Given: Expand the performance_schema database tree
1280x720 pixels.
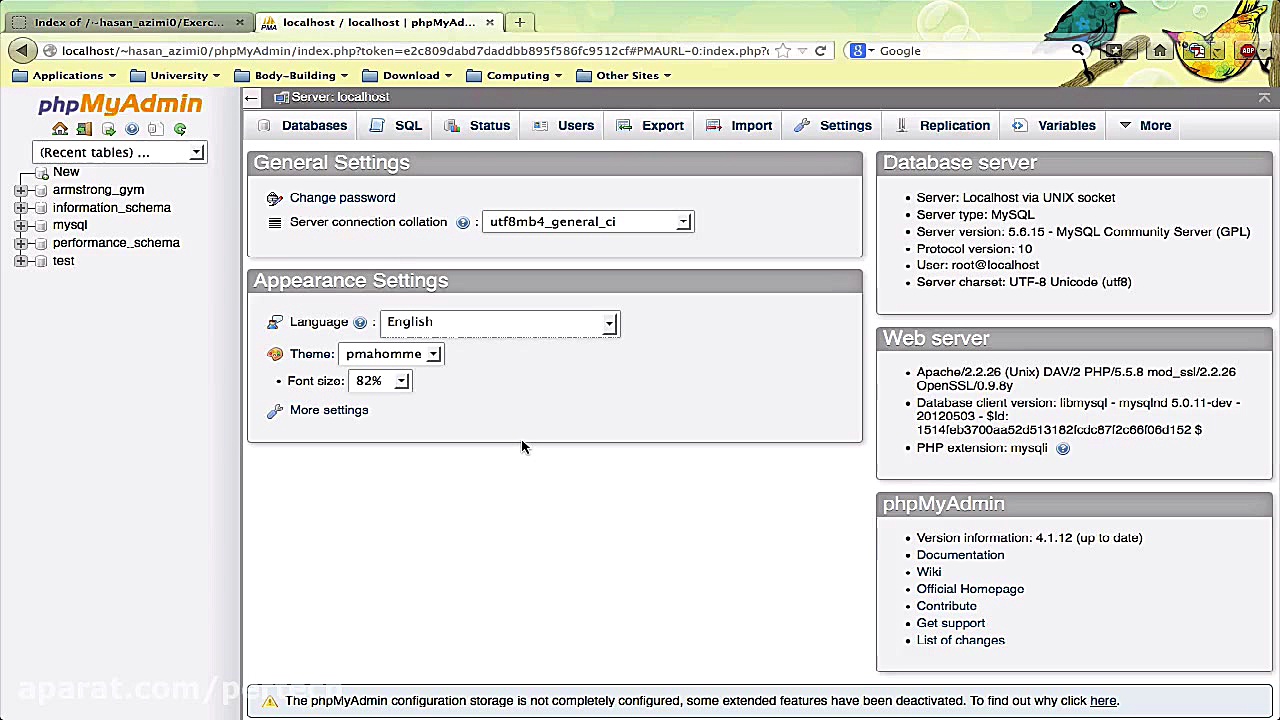Looking at the screenshot, I should (21, 243).
